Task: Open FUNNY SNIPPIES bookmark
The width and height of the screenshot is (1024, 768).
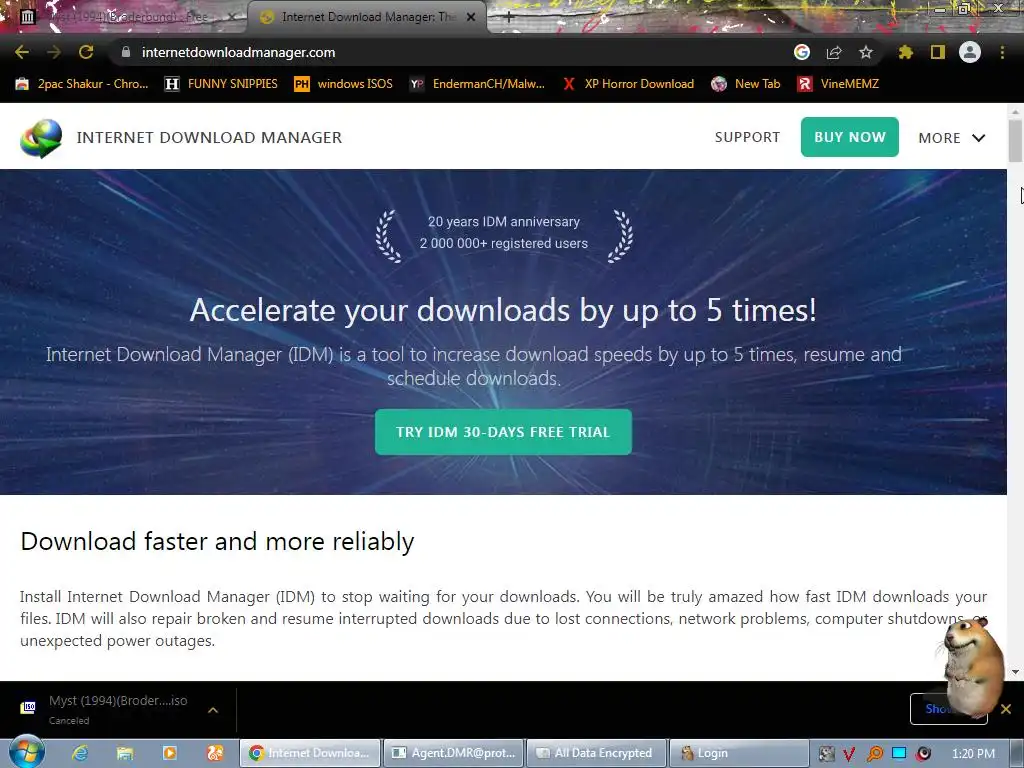Action: click(221, 84)
